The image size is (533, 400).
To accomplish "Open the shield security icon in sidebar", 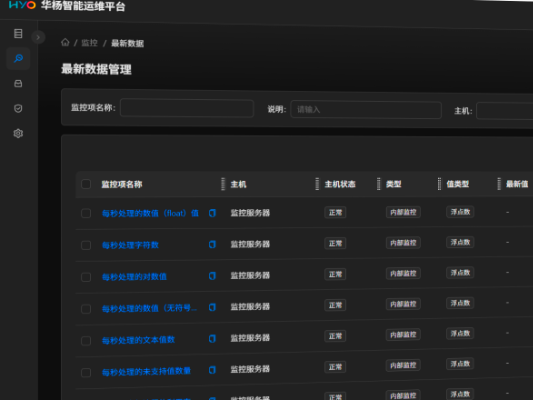I will pyautogui.click(x=18, y=108).
